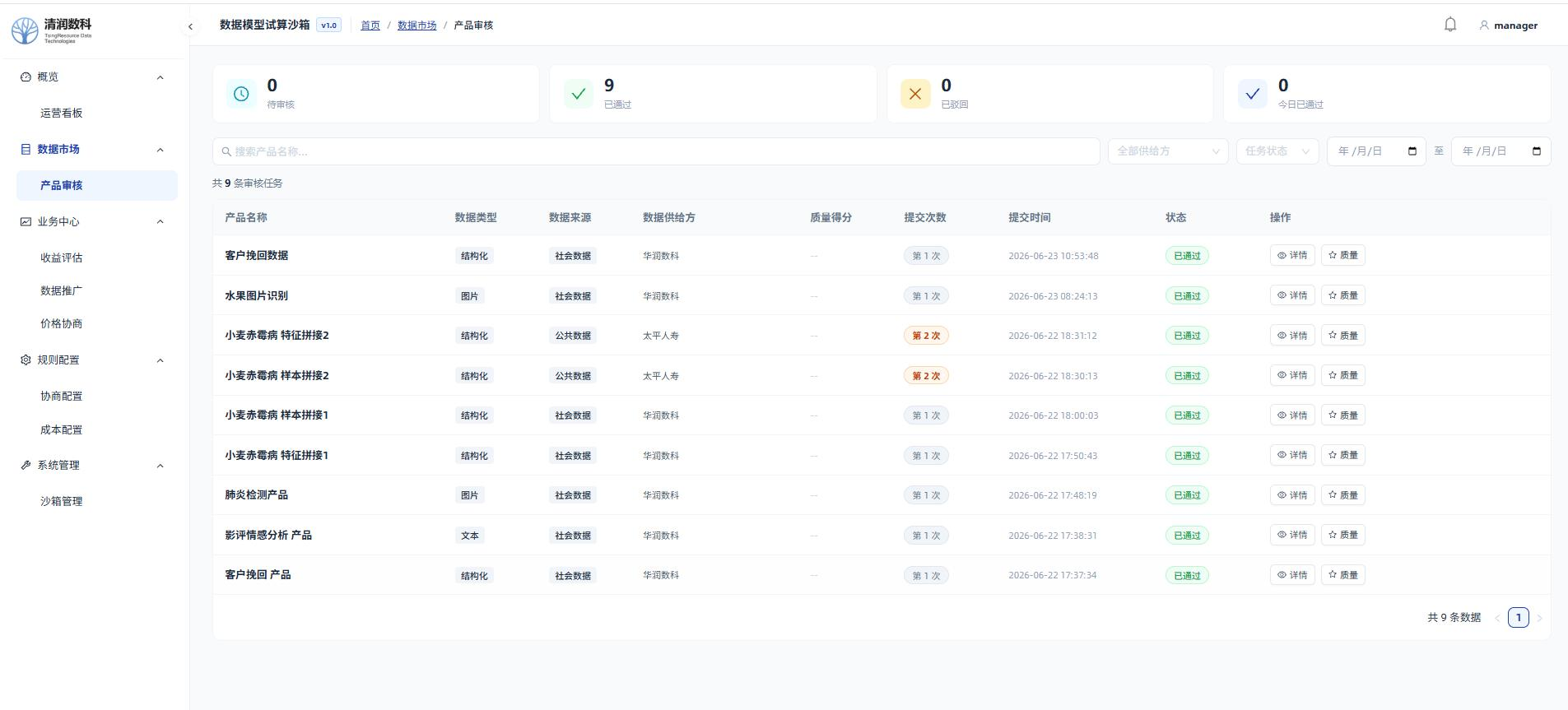View 详情 for 影评情感分析 产品
Screen dimensions: 1568x710
click(1292, 535)
